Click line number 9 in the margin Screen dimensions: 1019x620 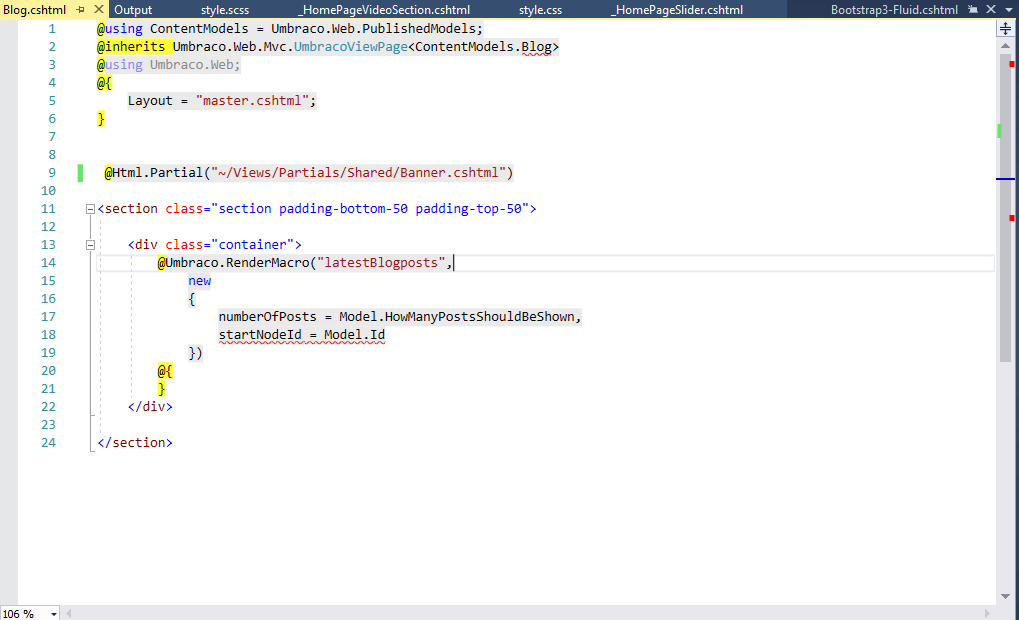pyautogui.click(x=52, y=173)
